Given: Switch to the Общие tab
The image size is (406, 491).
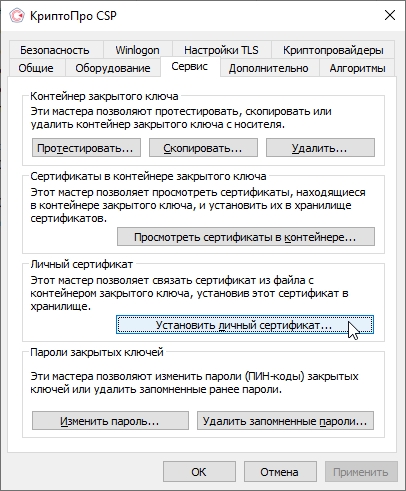Looking at the screenshot, I should pyautogui.click(x=36, y=68).
